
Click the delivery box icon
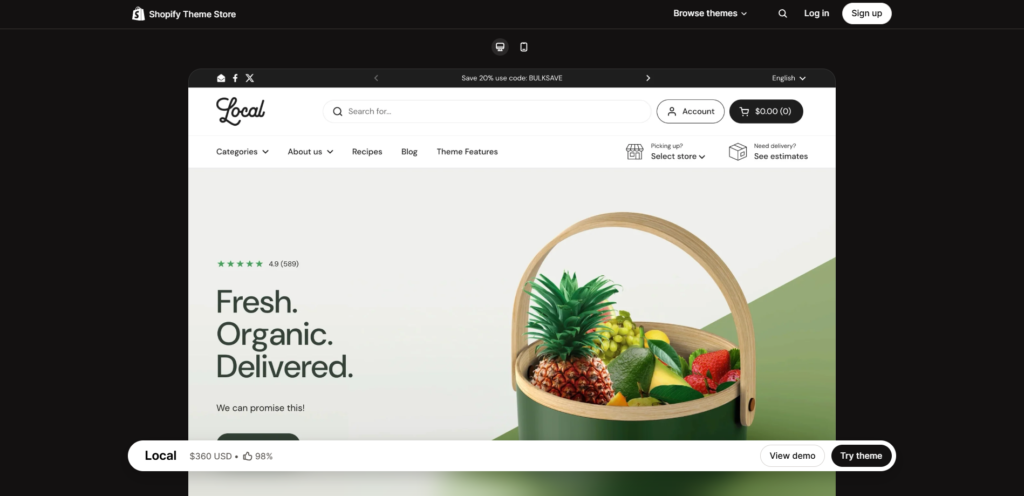click(738, 152)
